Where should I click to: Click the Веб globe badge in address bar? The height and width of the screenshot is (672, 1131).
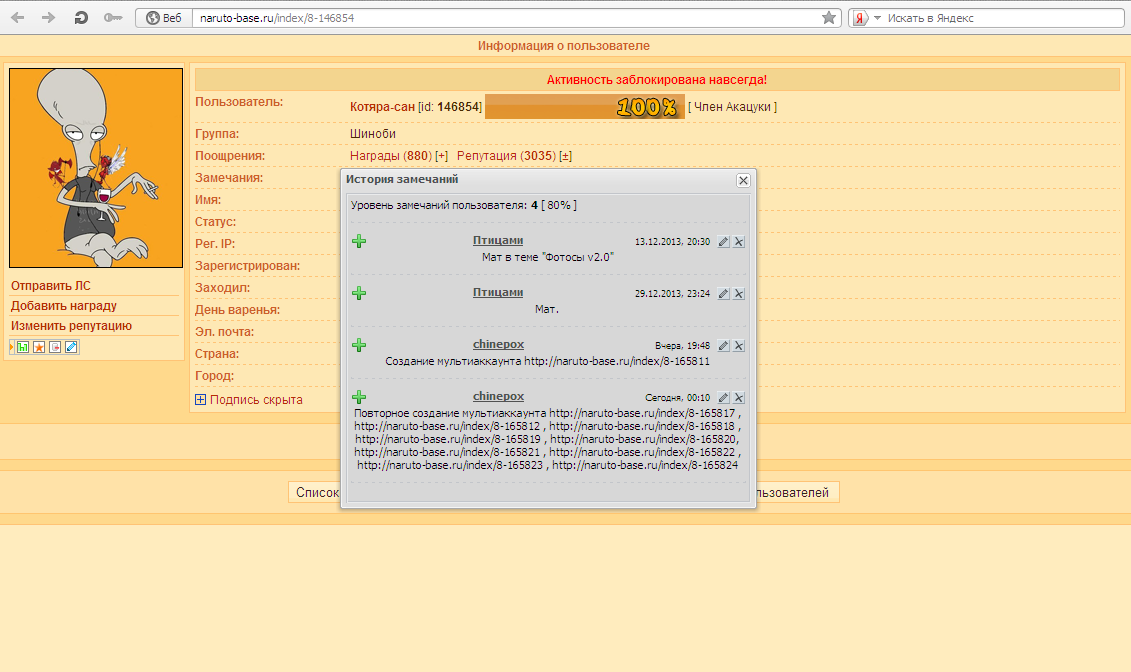[x=164, y=18]
